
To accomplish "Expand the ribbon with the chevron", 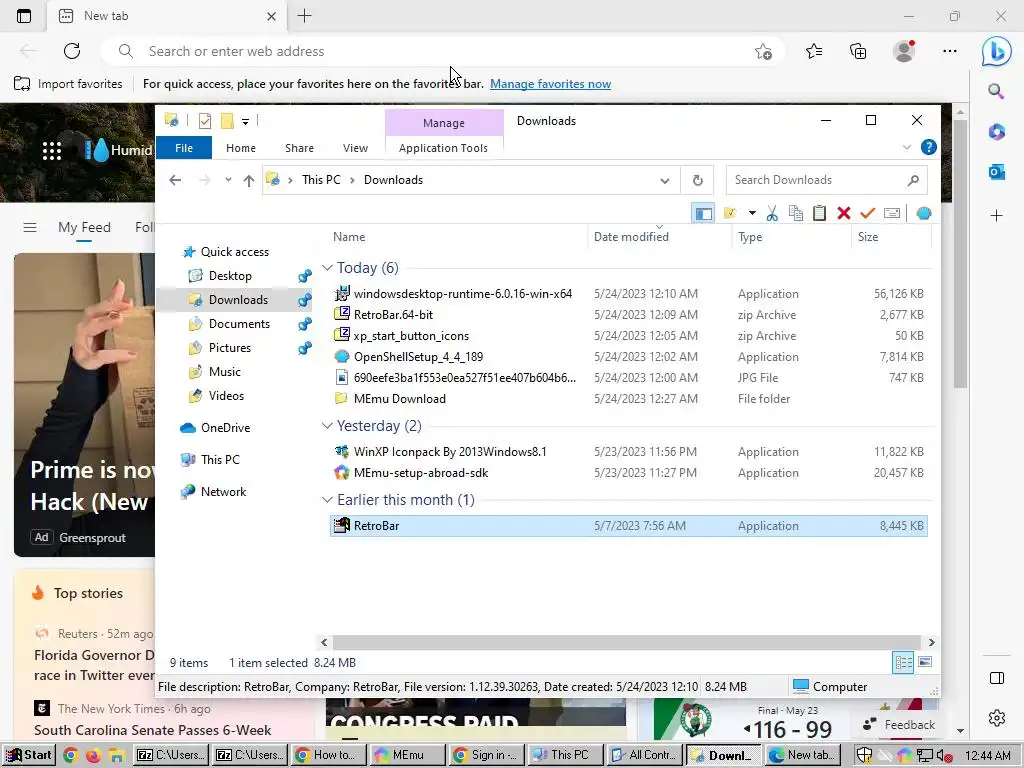I will [x=906, y=148].
